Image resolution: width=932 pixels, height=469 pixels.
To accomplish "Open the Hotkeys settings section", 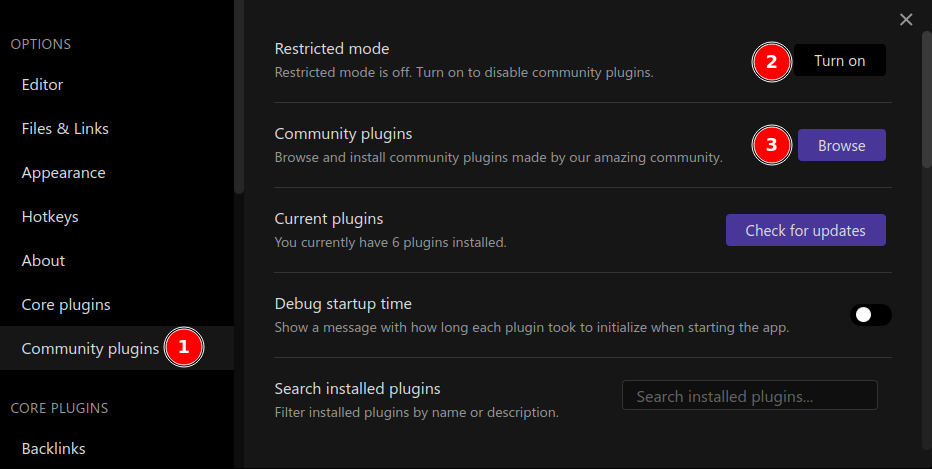I will pos(50,217).
